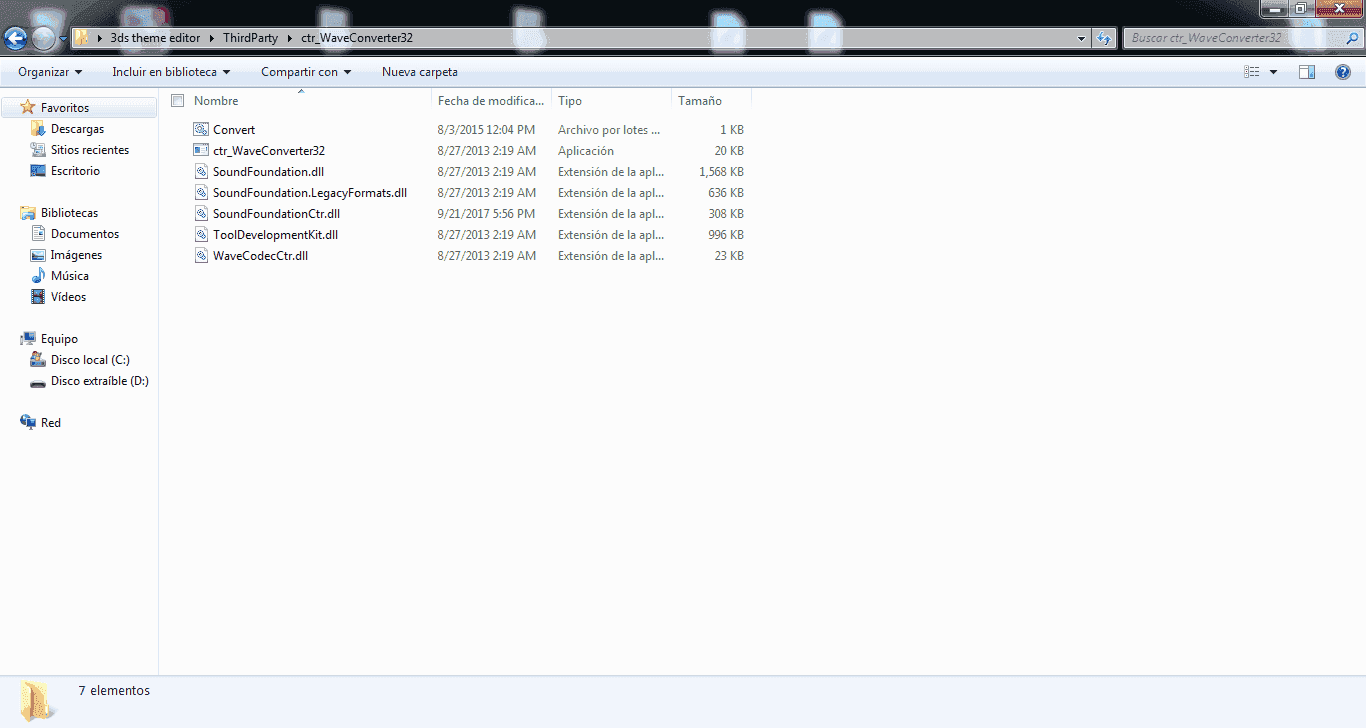Open Escritorio in the sidebar
The width and height of the screenshot is (1366, 728).
[x=75, y=171]
